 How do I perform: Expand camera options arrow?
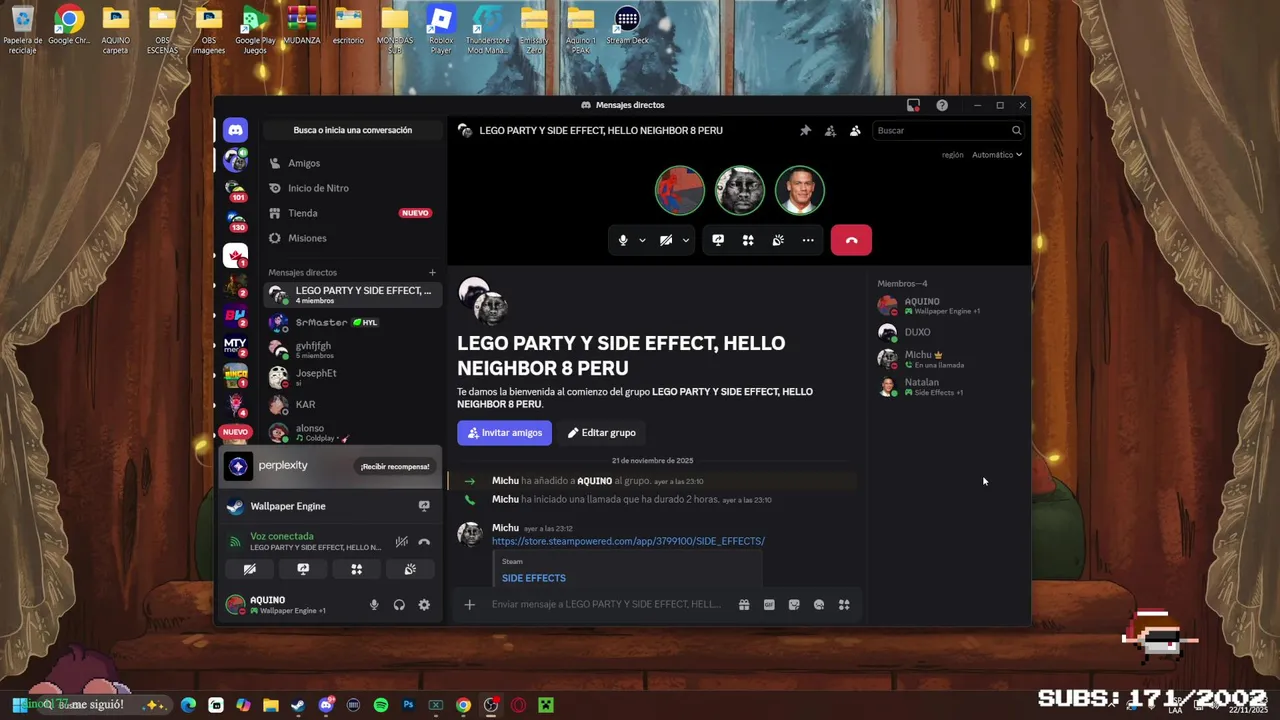click(x=685, y=240)
